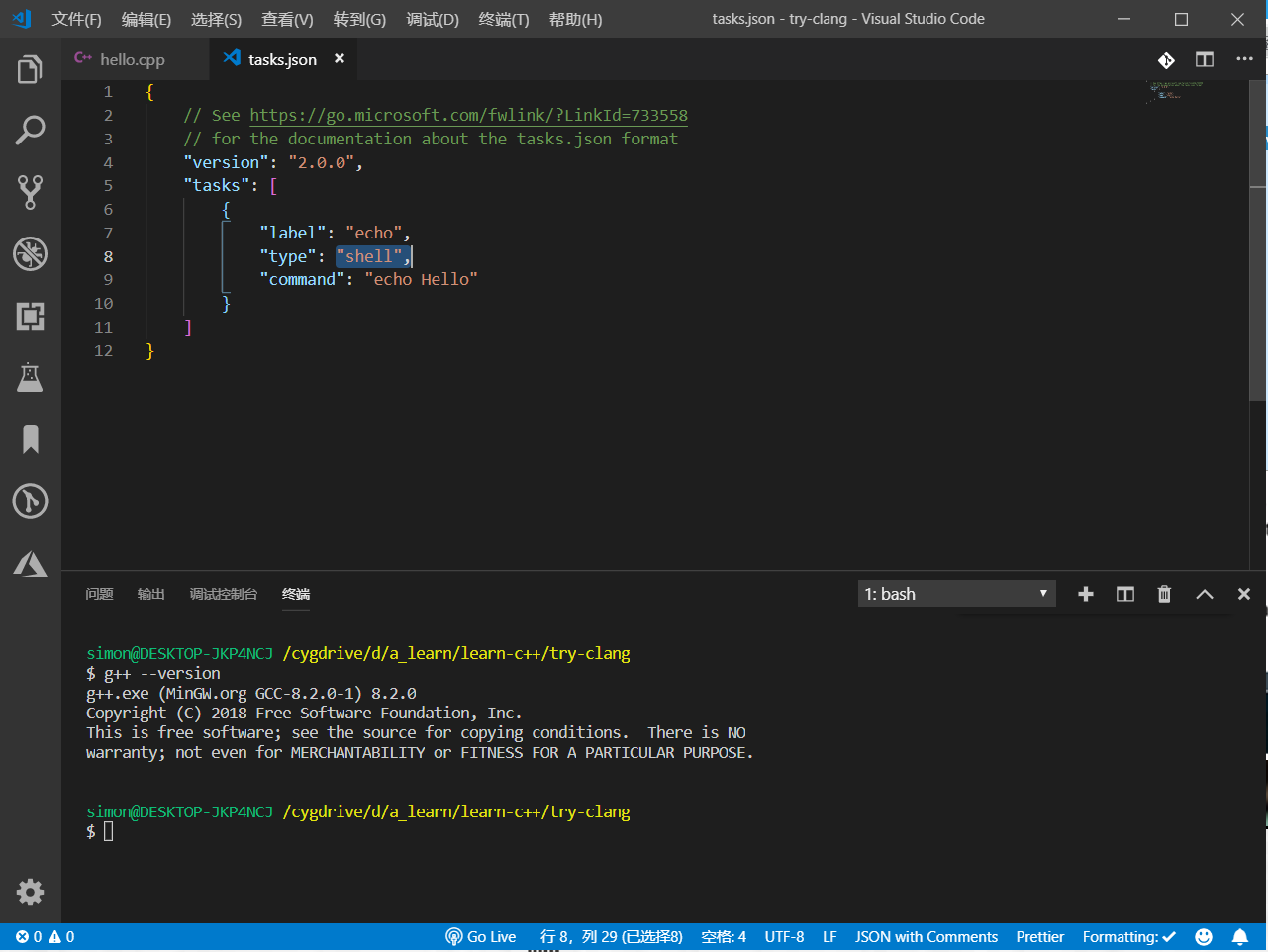This screenshot has width=1268, height=952.
Task: Open the 编辑(E) menu
Action: click(x=146, y=19)
